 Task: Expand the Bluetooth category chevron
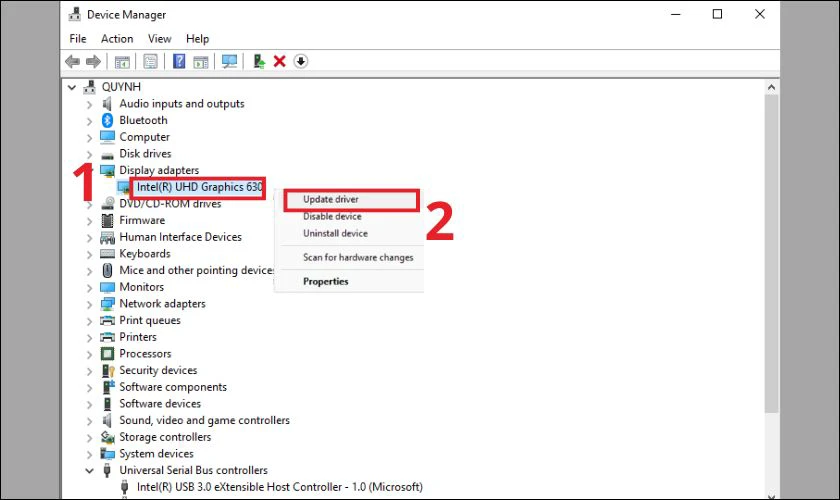(89, 121)
